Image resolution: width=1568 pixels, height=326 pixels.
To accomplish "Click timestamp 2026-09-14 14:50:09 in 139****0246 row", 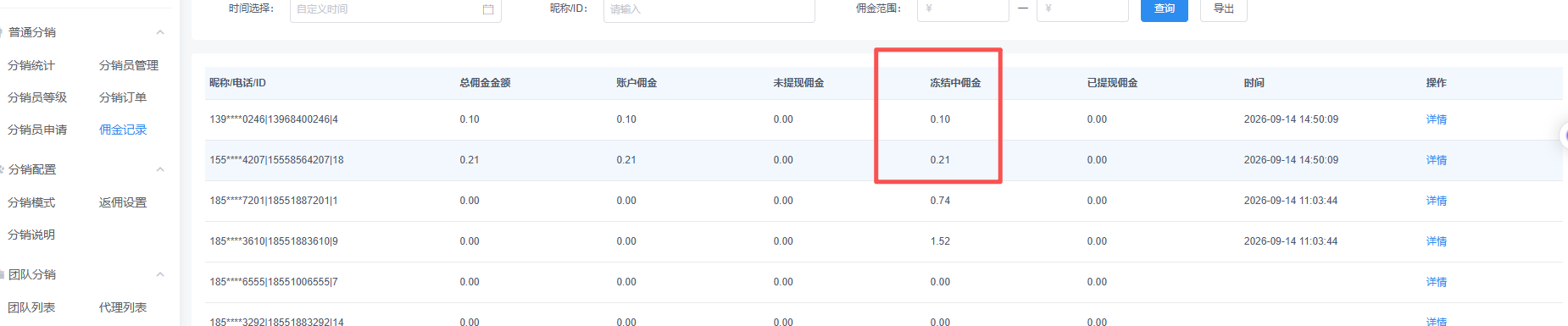I will pyautogui.click(x=1291, y=119).
